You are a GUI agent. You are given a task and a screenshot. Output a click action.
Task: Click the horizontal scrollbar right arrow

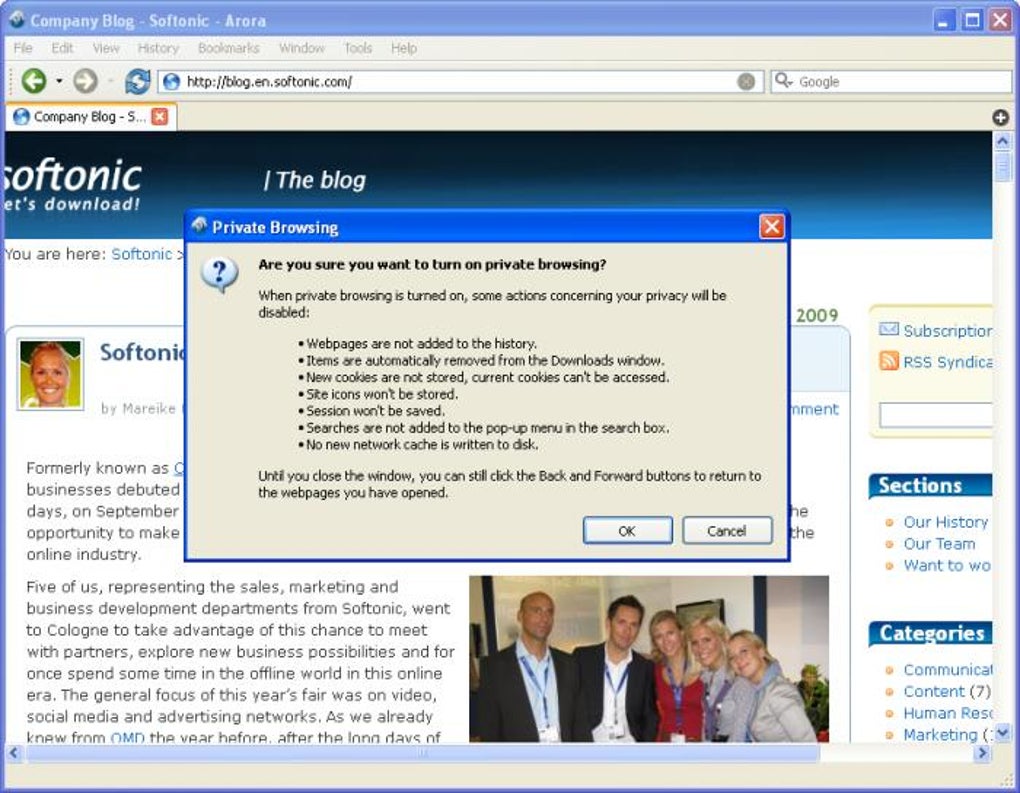click(x=982, y=753)
